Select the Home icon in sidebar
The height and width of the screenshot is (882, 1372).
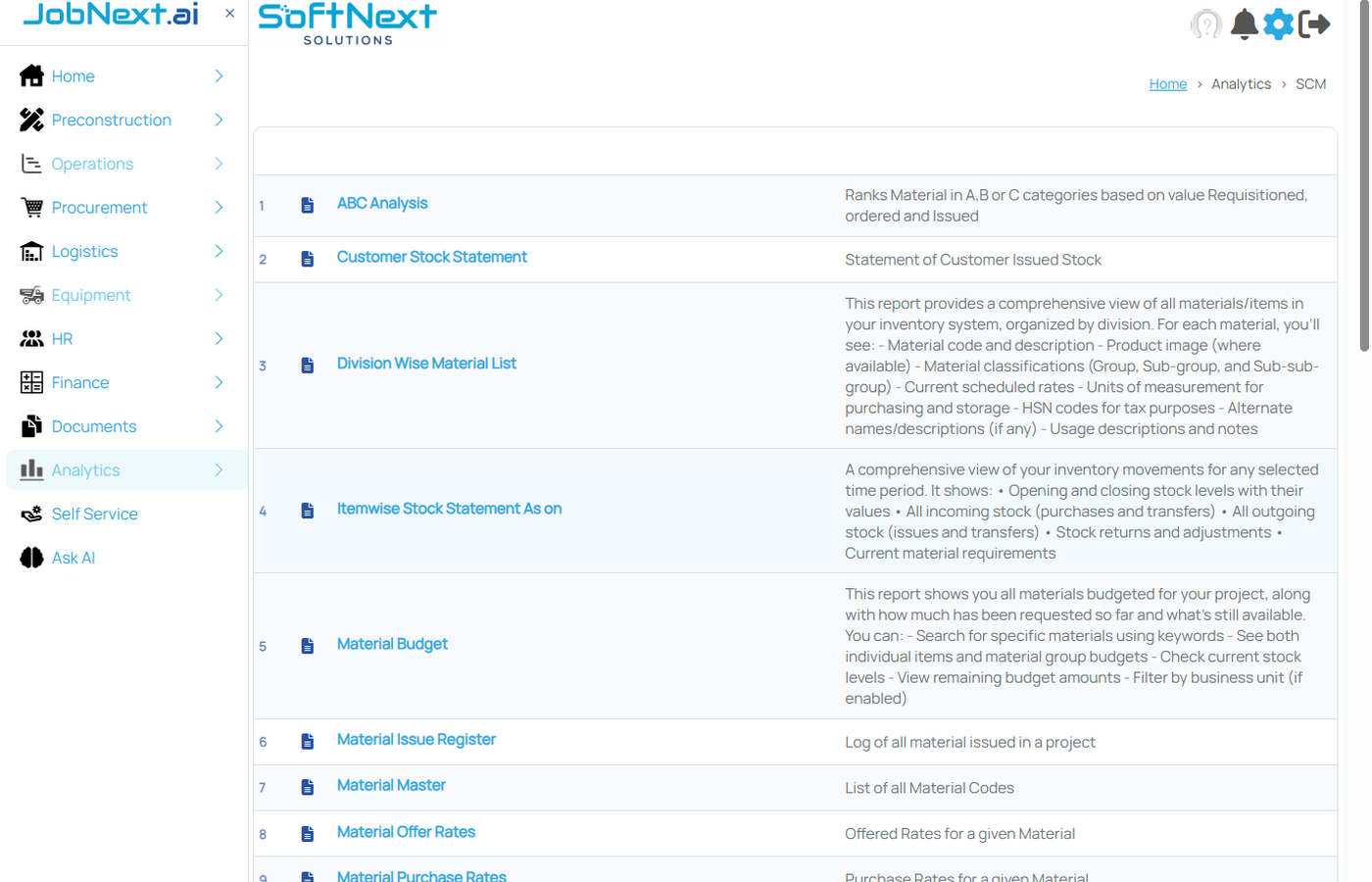click(30, 75)
